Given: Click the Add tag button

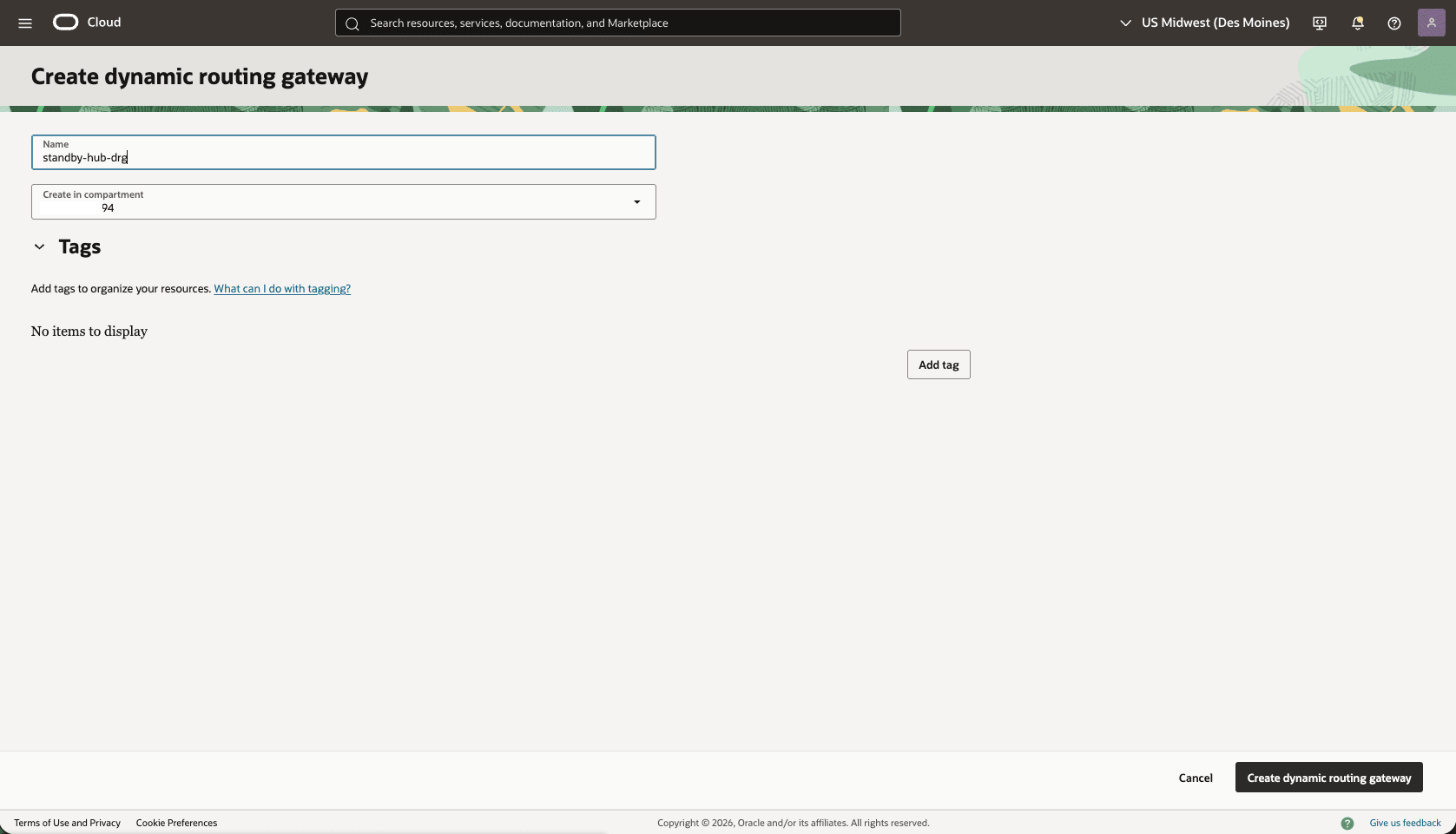Looking at the screenshot, I should point(938,364).
